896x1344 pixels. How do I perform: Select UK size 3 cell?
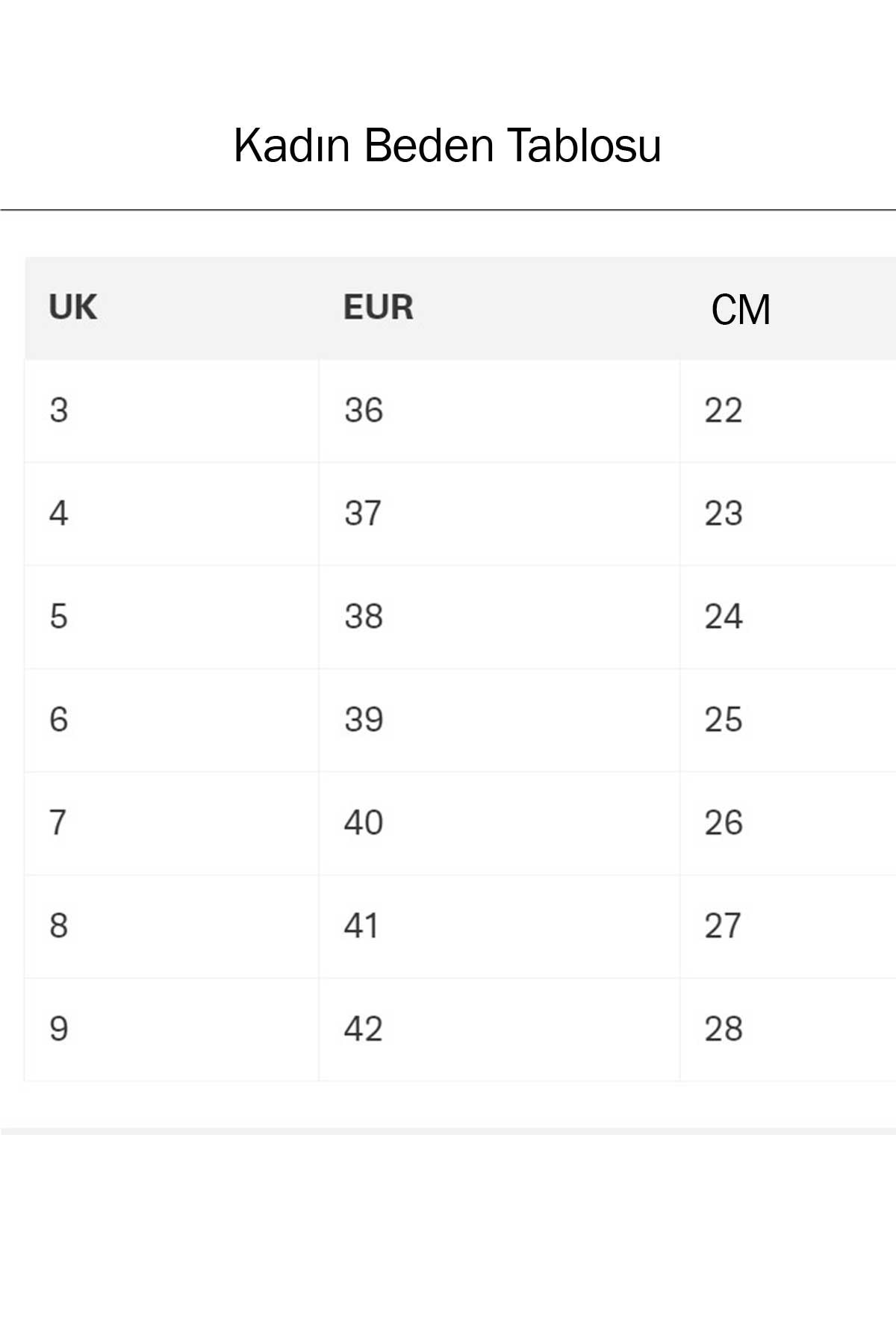59,410
